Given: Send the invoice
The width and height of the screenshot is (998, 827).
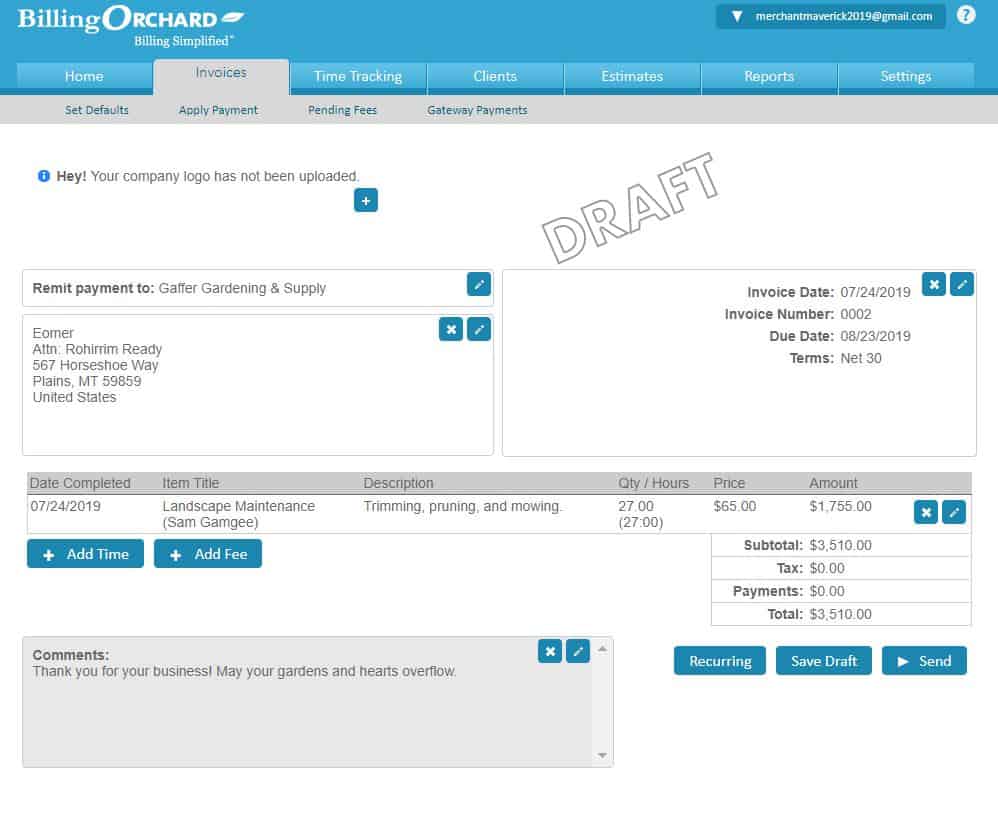Looking at the screenshot, I should coord(924,661).
